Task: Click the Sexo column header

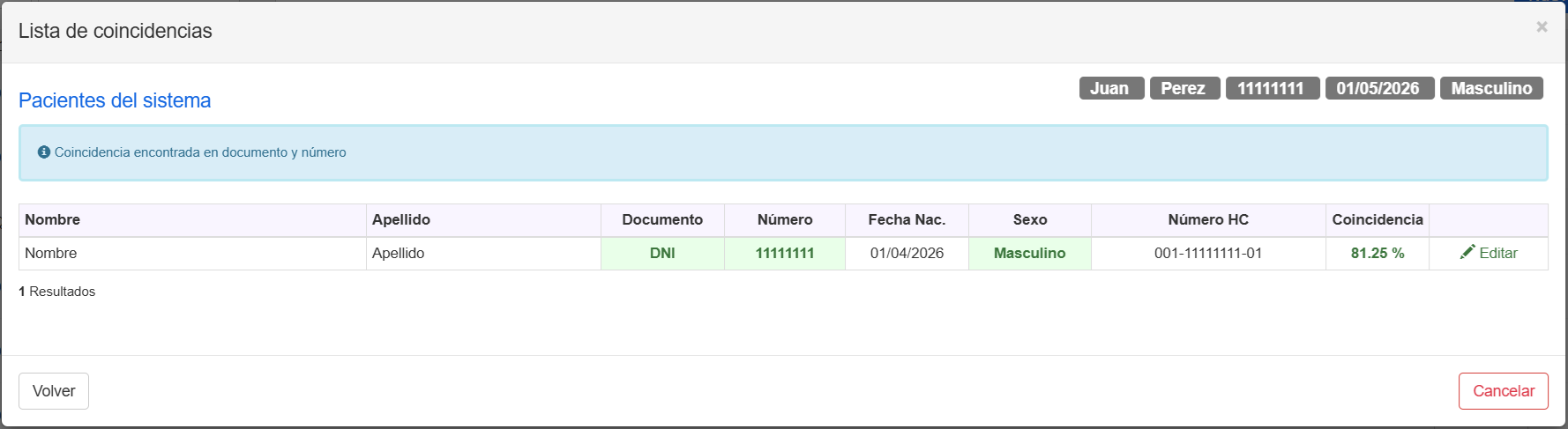Action: point(1030,220)
